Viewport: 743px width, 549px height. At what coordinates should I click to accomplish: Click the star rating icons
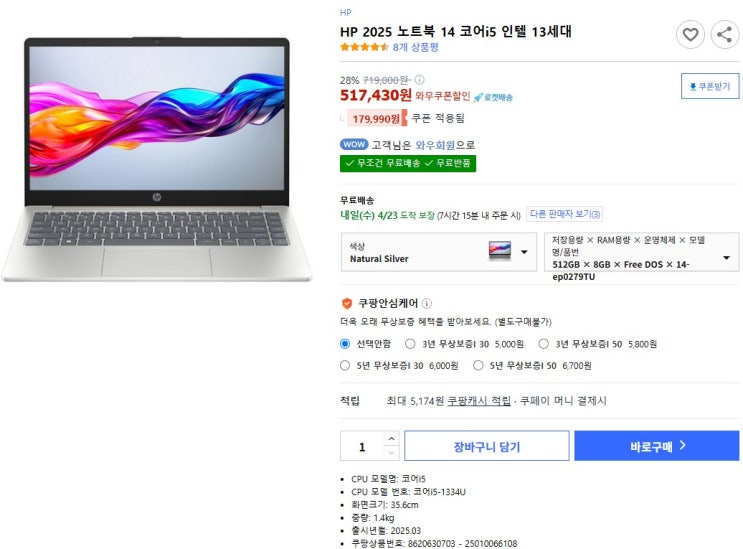pyautogui.click(x=364, y=47)
